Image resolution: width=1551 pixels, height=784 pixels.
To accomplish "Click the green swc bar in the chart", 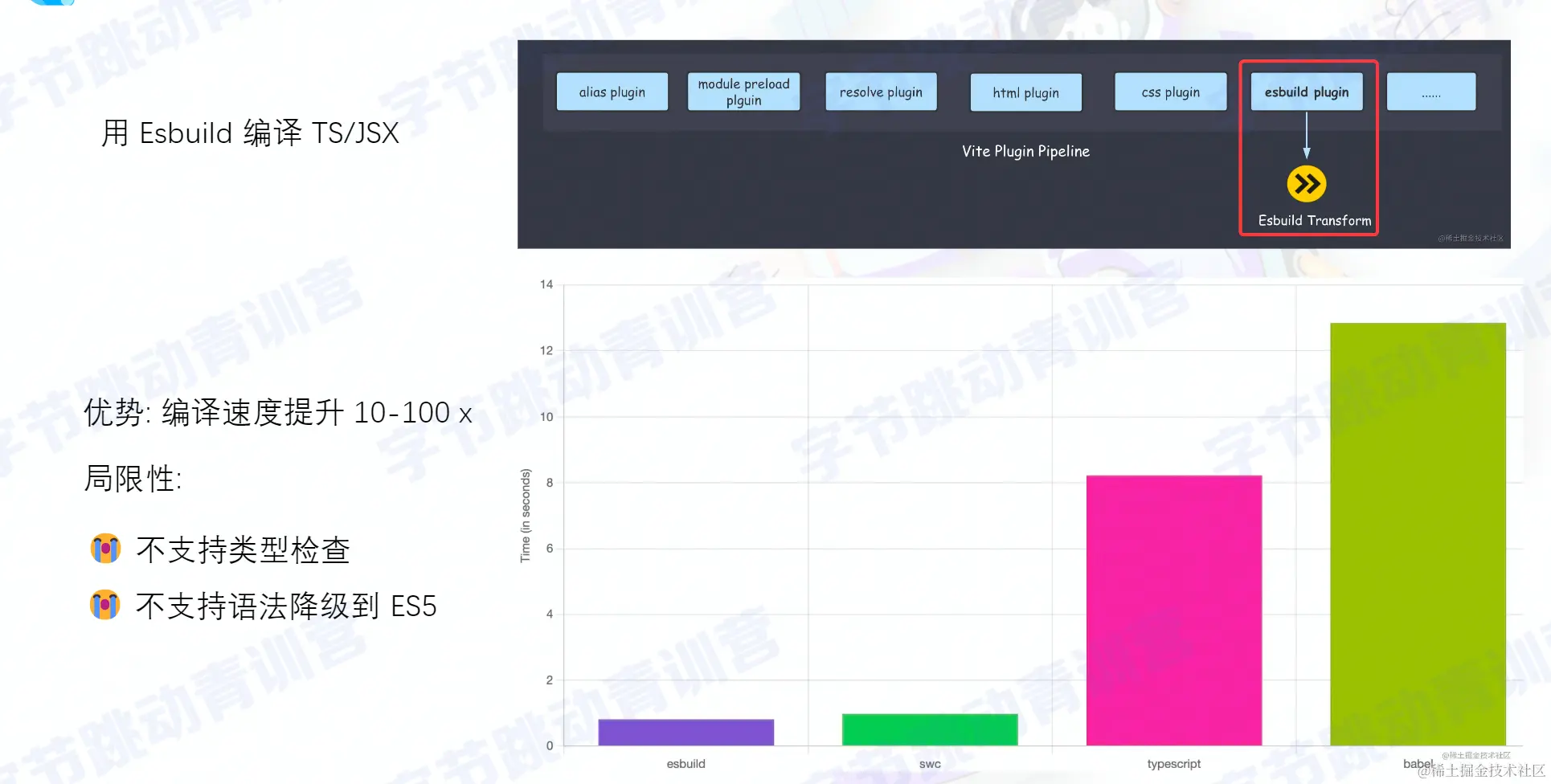I will [x=930, y=729].
